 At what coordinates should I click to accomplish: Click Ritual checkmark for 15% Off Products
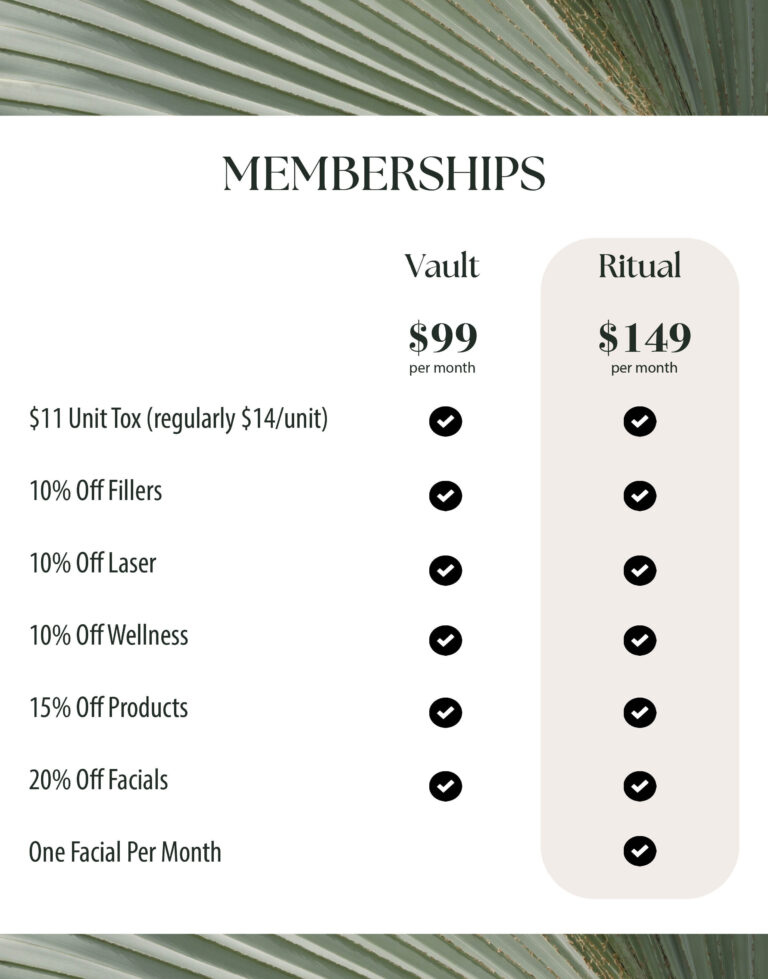[639, 712]
